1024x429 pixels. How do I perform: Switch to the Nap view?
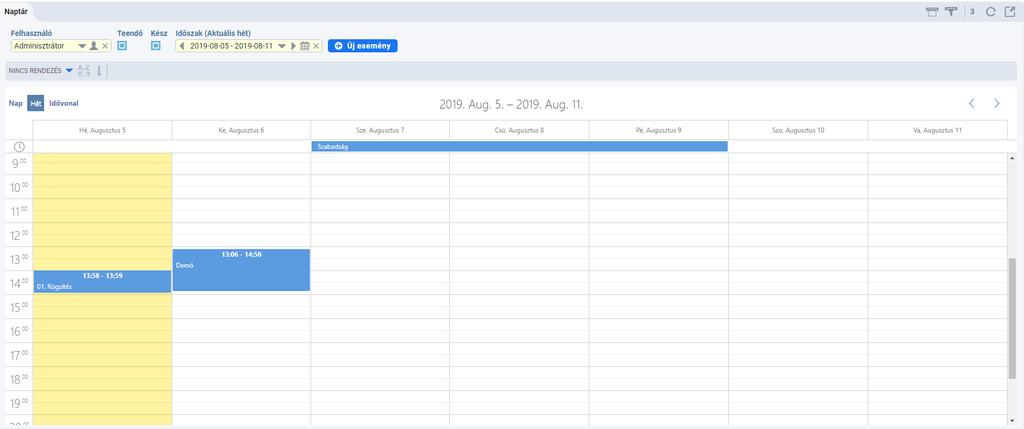coord(15,103)
